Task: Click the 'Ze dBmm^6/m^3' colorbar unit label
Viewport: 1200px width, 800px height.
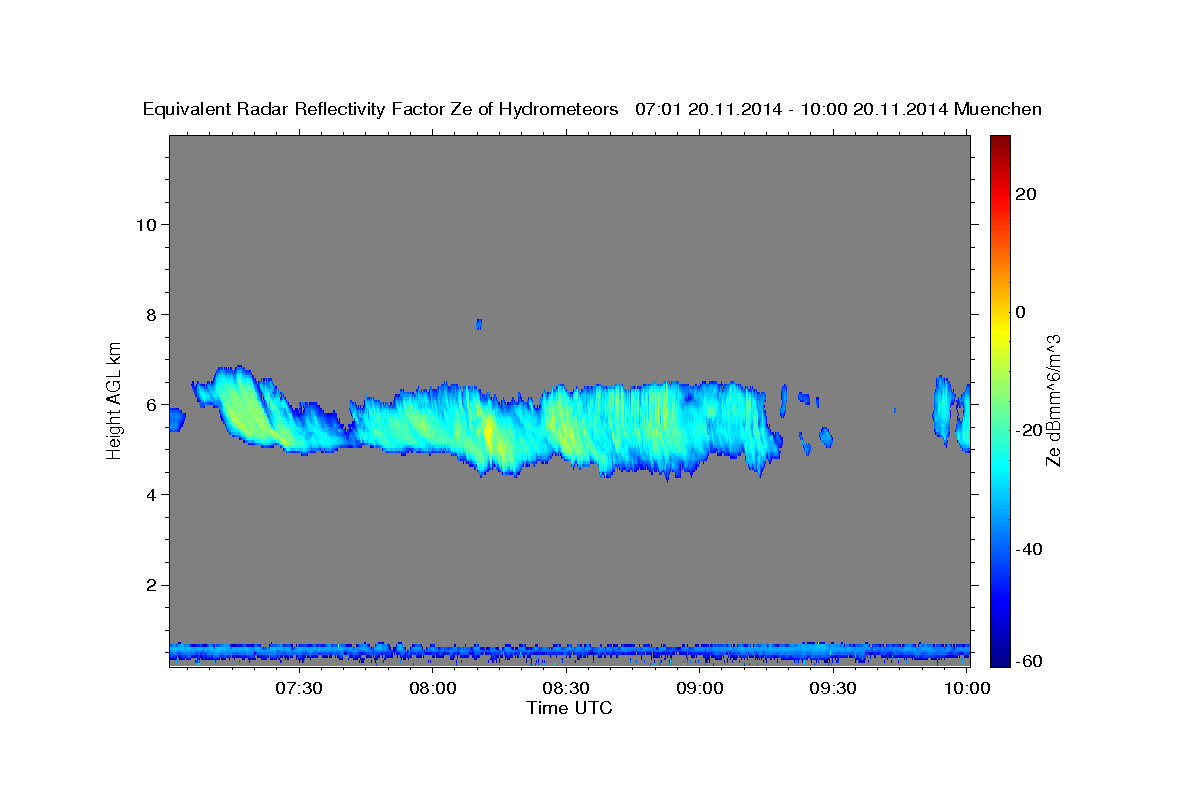Action: [1053, 400]
